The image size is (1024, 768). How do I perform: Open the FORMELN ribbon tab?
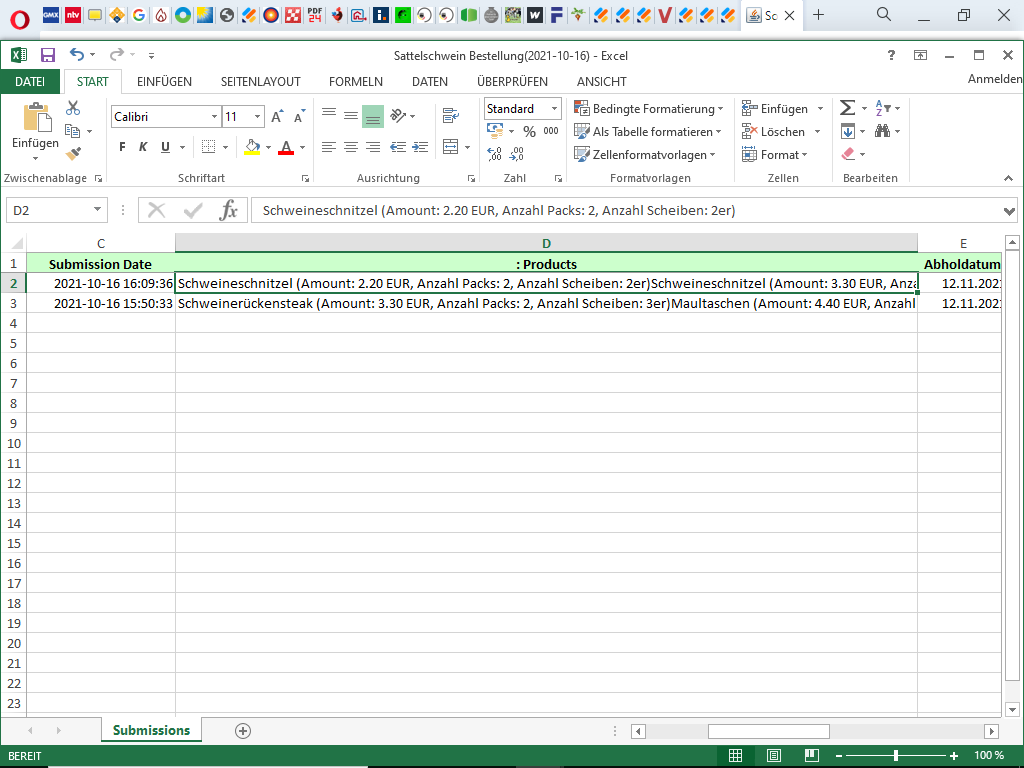click(355, 82)
